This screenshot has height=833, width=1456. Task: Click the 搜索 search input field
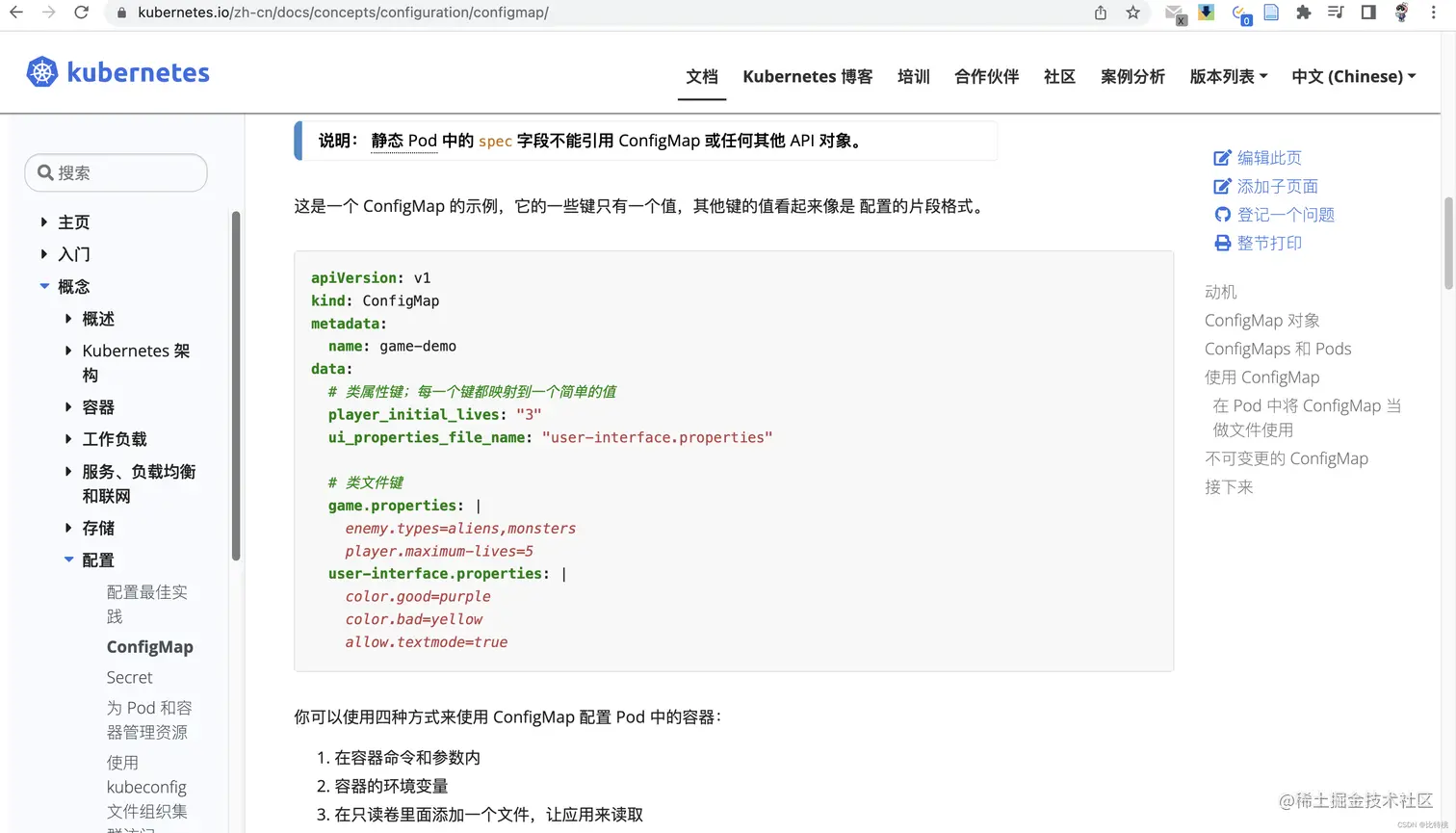116,172
